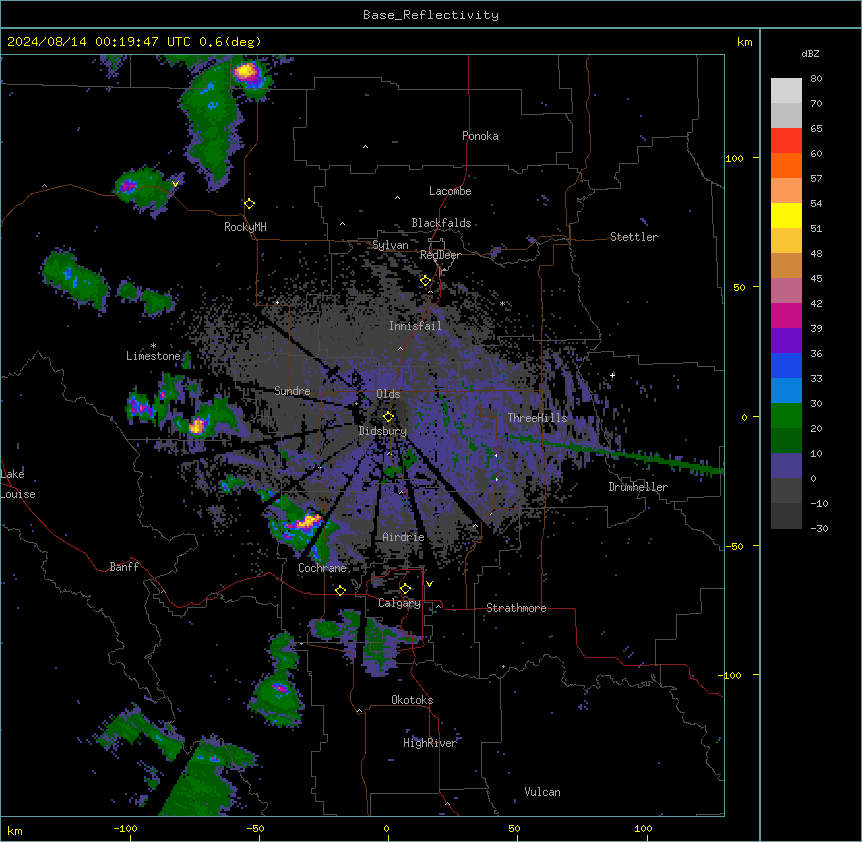This screenshot has height=842, width=862.
Task: Select the Didsbury label
Action: pyautogui.click(x=383, y=431)
